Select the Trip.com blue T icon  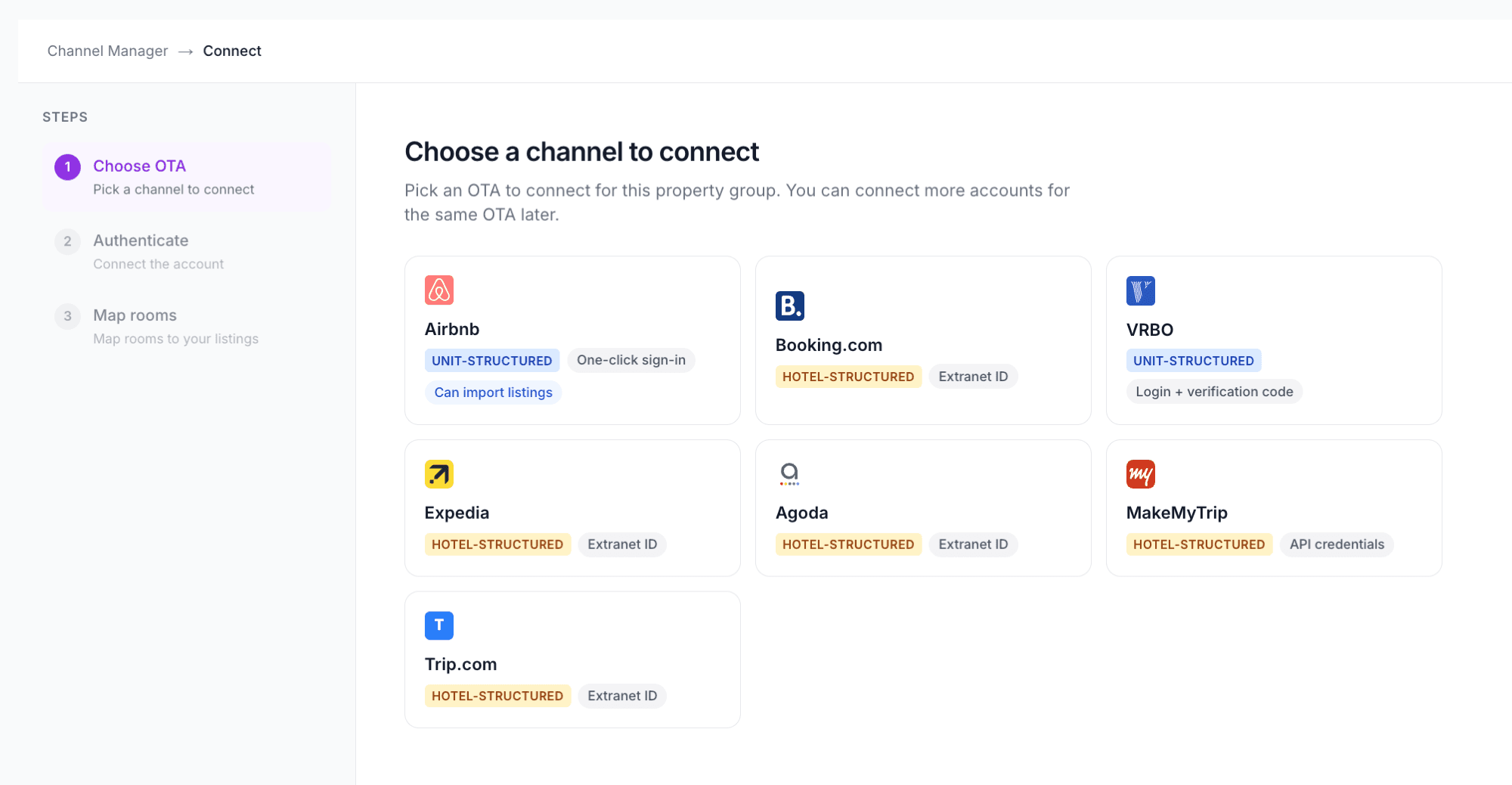(438, 625)
